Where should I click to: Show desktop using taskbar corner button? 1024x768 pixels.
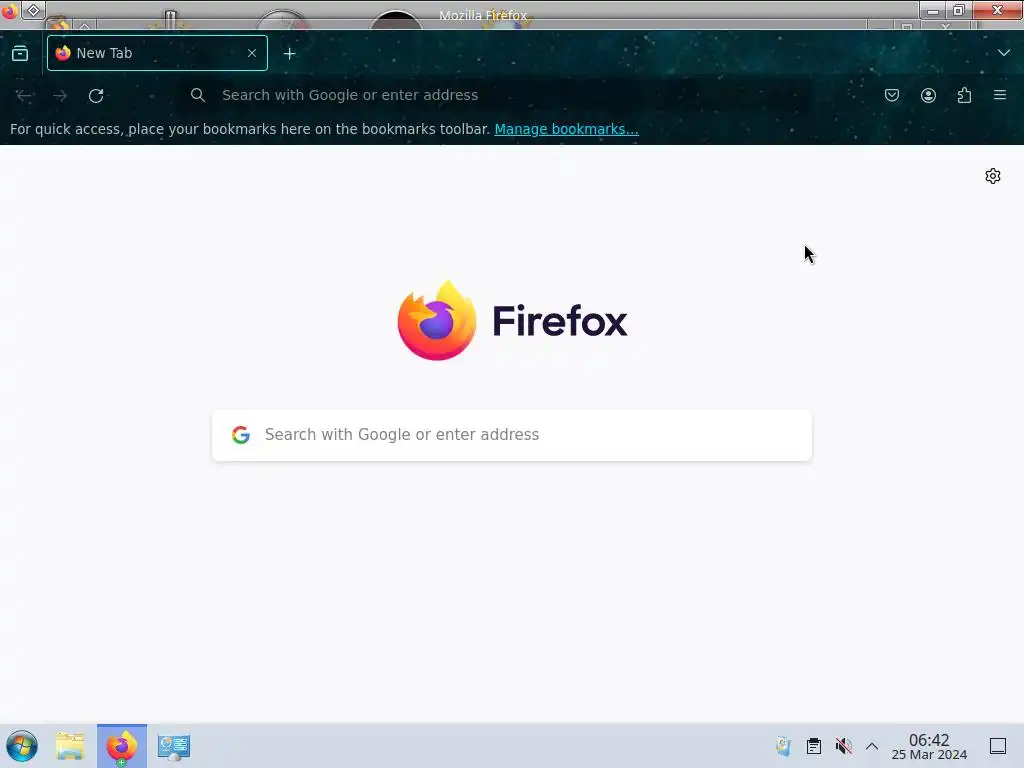click(x=998, y=746)
